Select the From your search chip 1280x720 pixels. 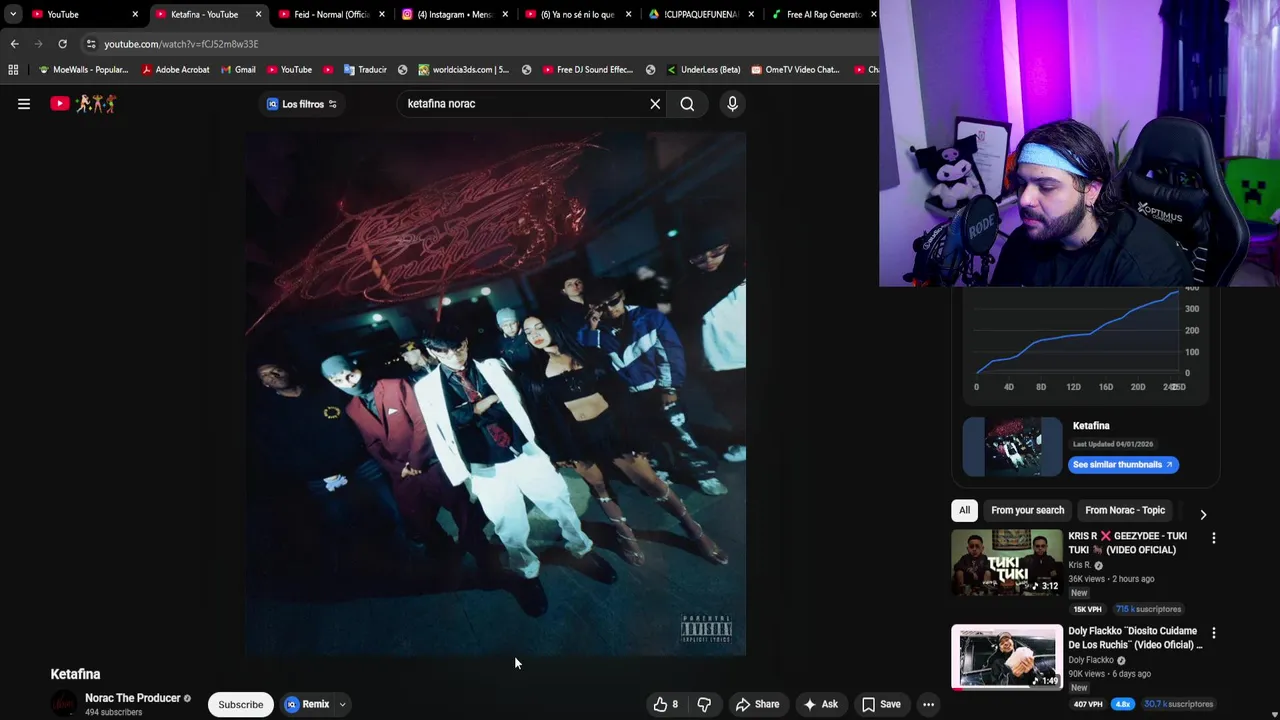pos(1027,510)
